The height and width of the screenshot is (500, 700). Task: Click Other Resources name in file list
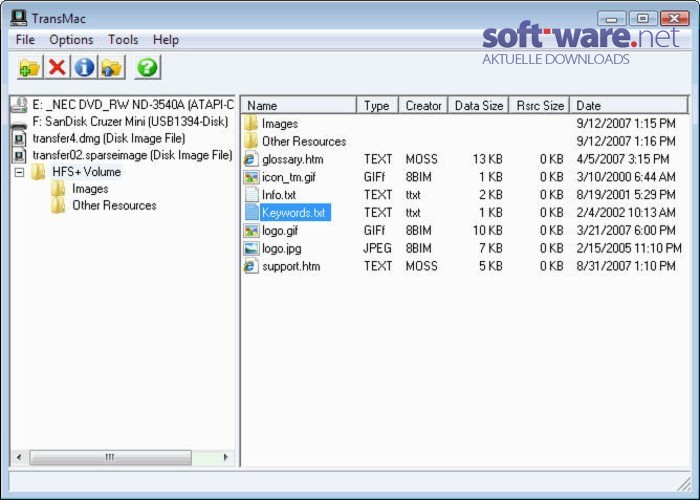pos(304,142)
